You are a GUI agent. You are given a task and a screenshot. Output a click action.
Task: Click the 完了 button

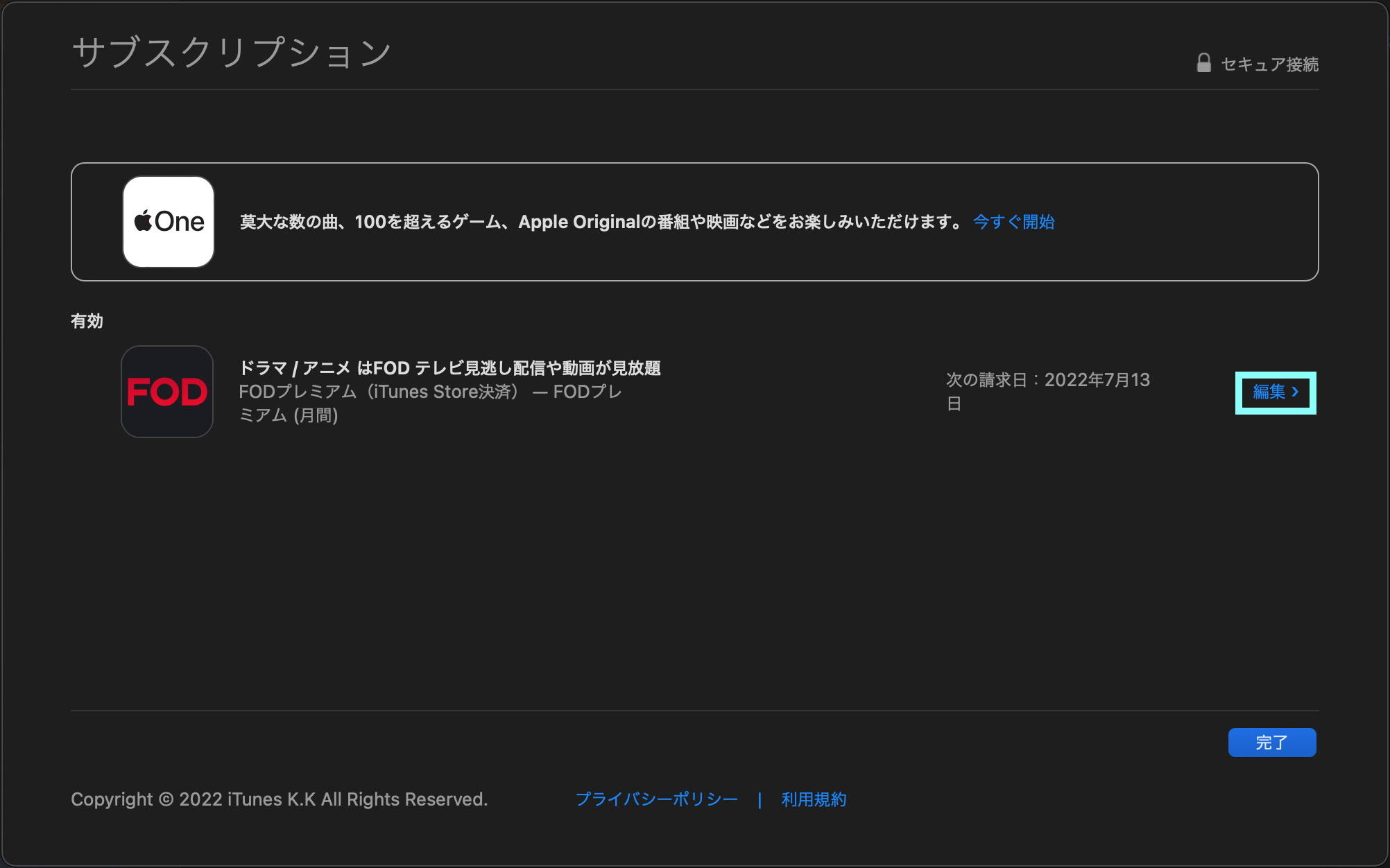(x=1272, y=743)
